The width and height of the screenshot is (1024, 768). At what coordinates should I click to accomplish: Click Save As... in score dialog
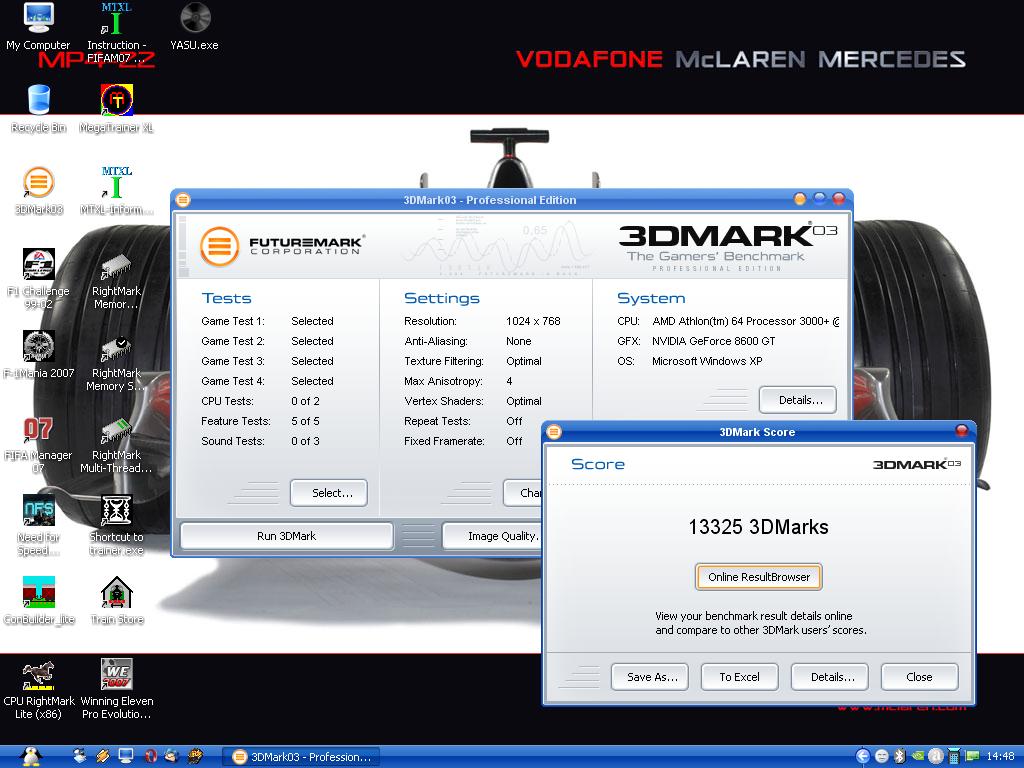[x=649, y=677]
